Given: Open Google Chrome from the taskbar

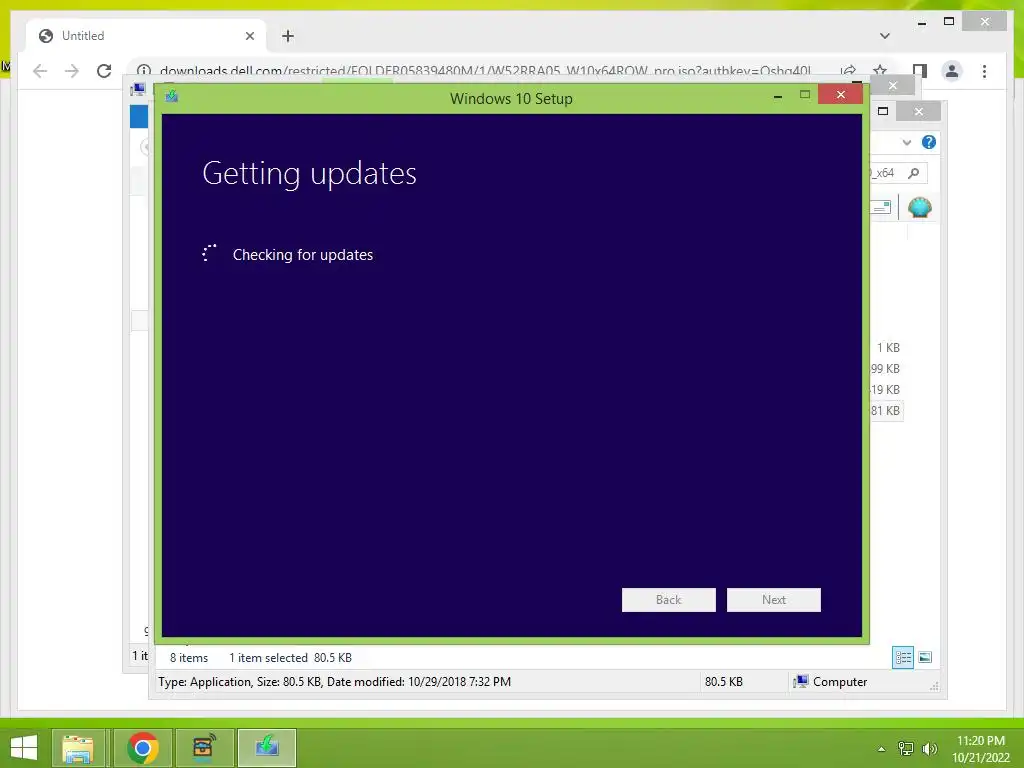Looking at the screenshot, I should click(143, 748).
